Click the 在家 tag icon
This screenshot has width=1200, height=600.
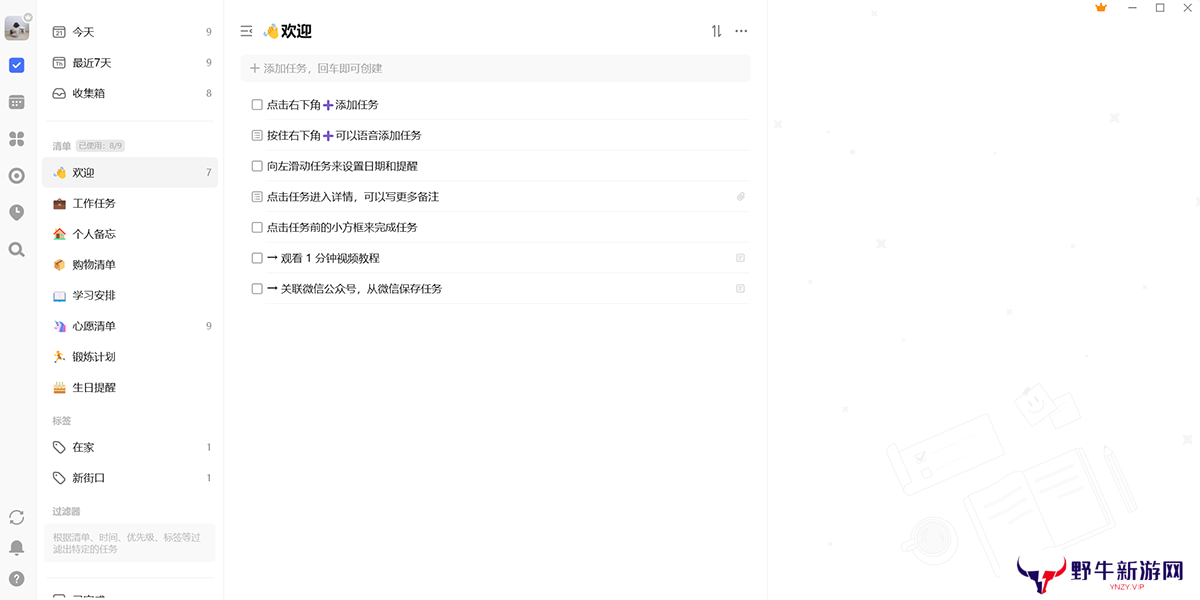(x=59, y=448)
